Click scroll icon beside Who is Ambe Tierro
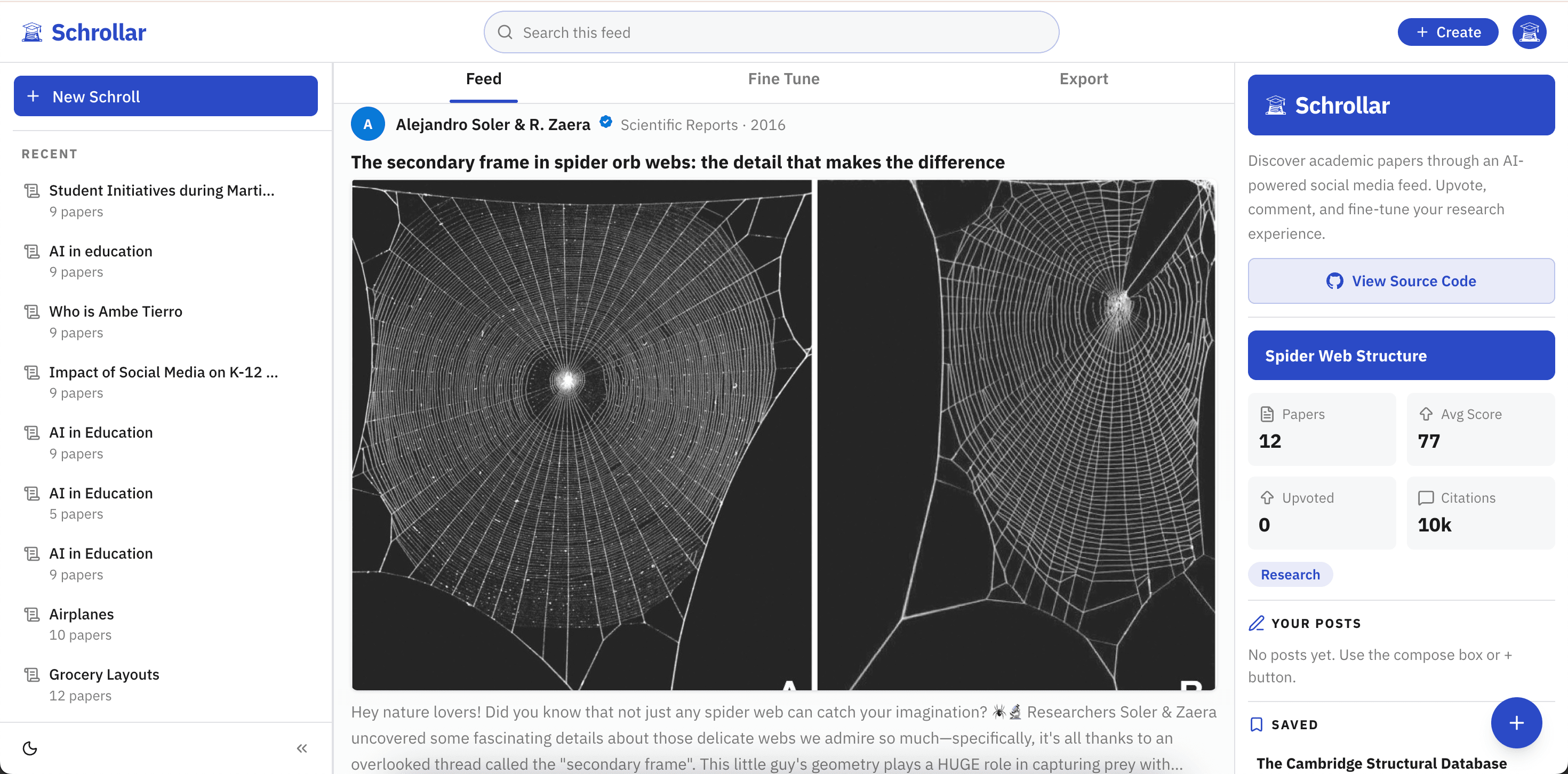The height and width of the screenshot is (774, 1568). click(31, 312)
